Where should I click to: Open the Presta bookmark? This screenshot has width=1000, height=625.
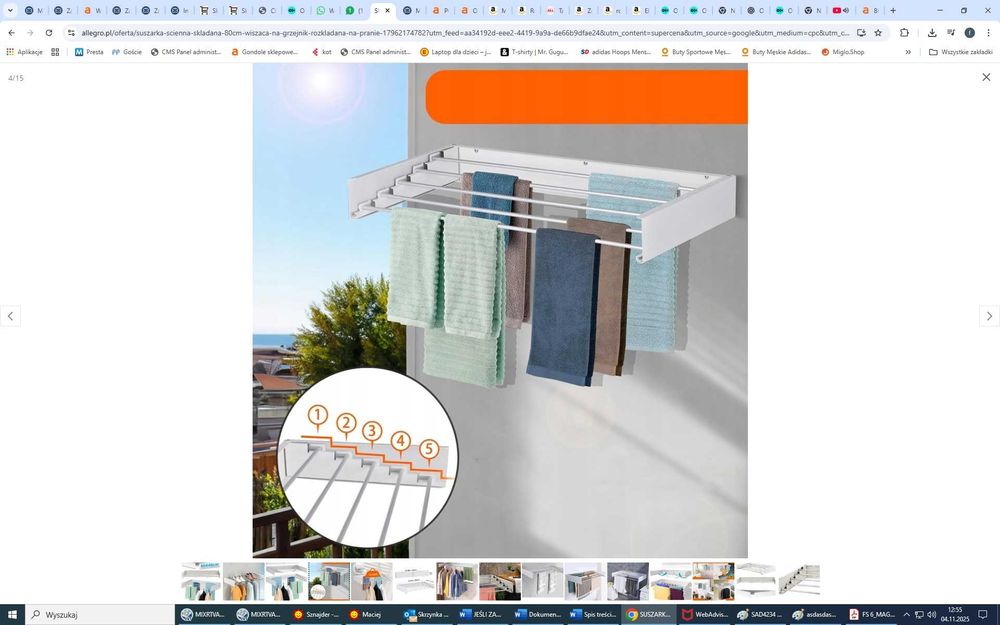coord(89,52)
